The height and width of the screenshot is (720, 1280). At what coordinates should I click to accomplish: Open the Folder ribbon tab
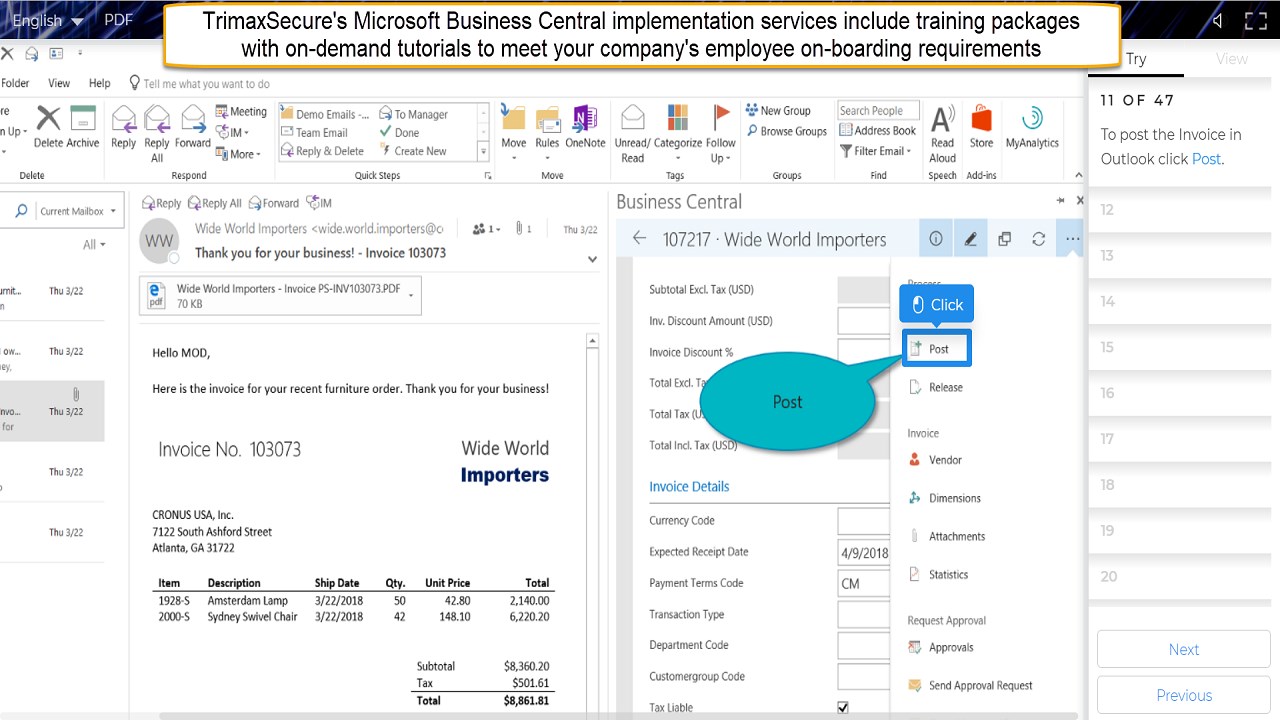click(15, 83)
